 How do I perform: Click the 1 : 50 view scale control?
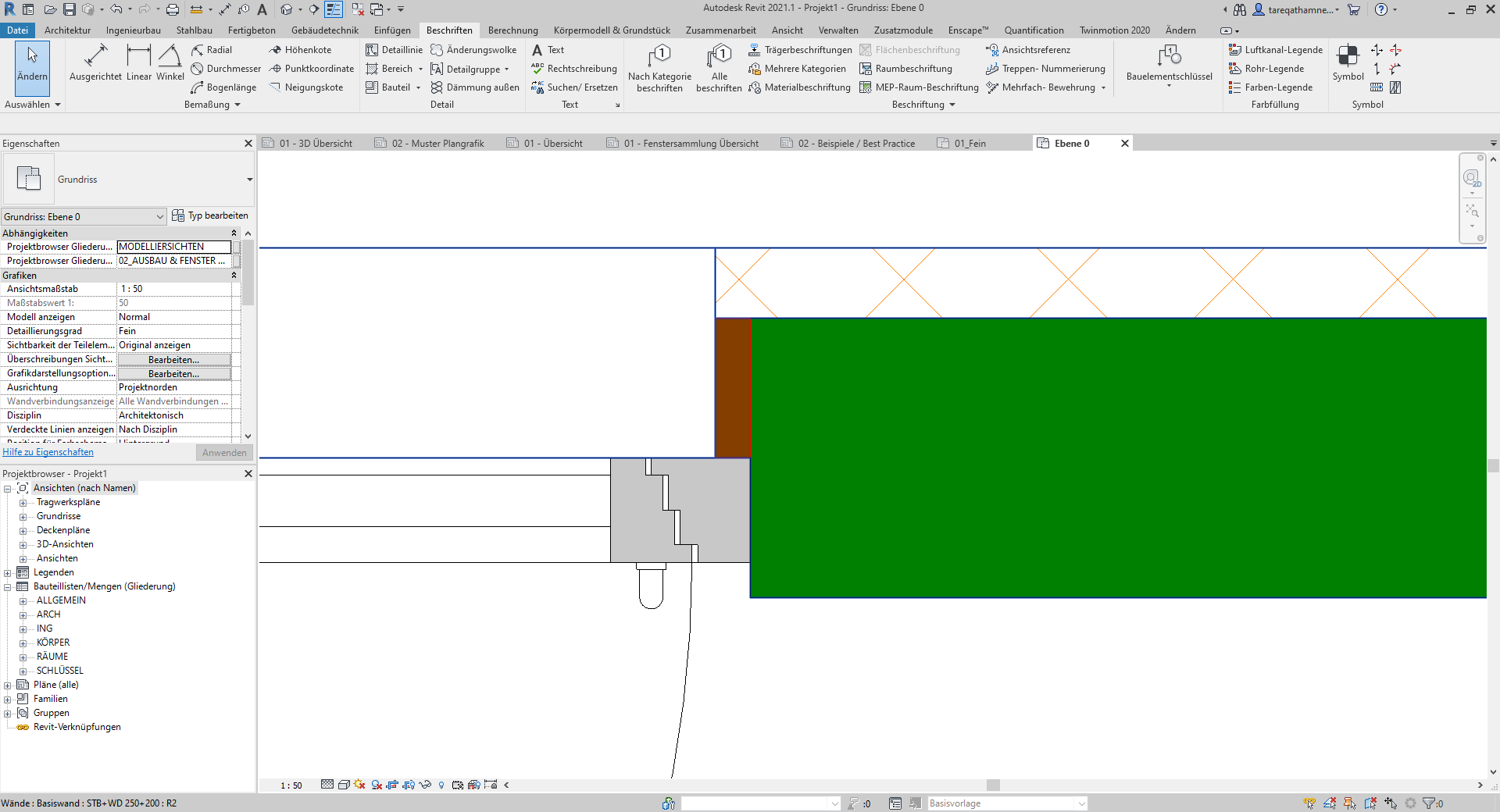[291, 785]
